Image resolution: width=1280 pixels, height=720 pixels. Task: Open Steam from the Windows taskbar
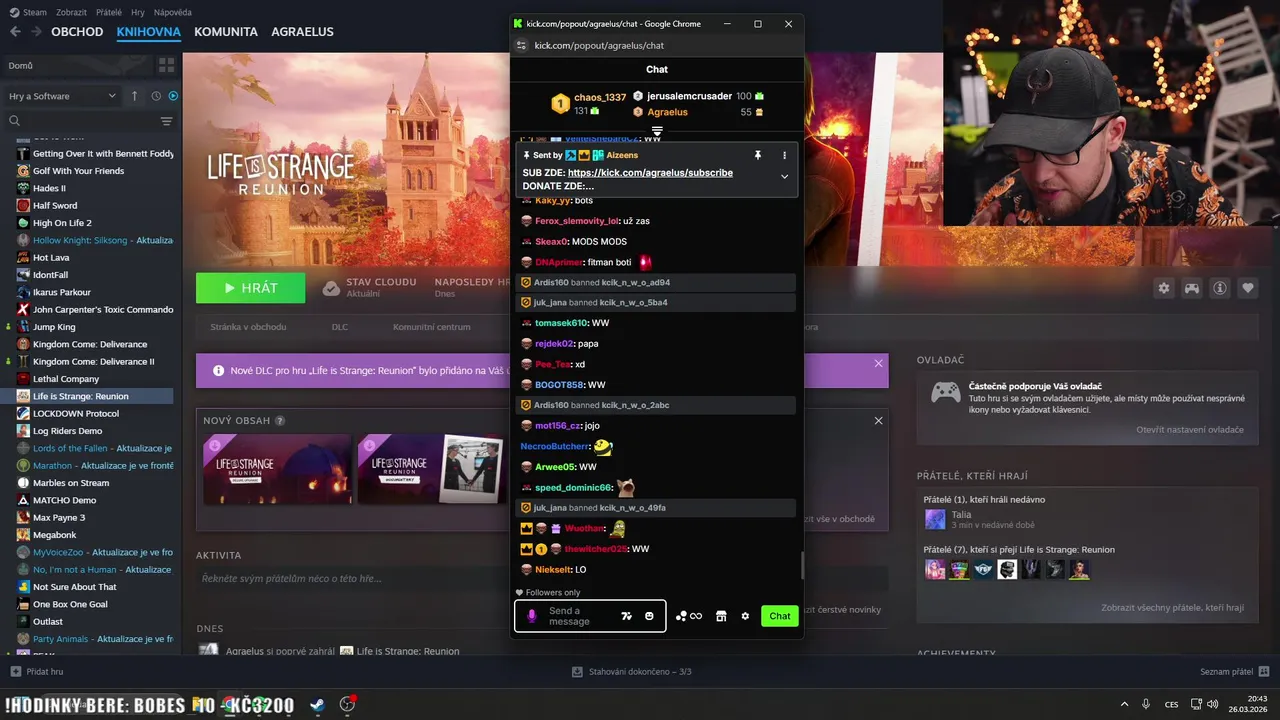tap(316, 704)
